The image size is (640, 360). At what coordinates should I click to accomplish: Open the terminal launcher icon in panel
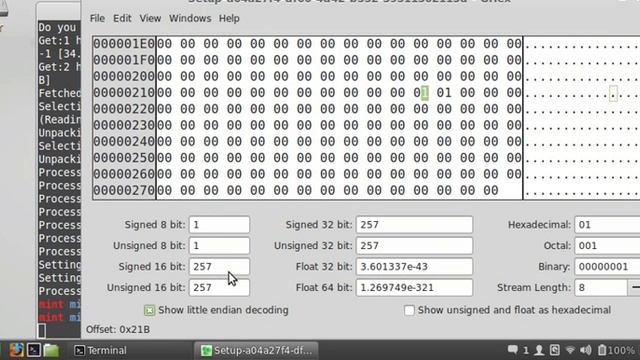(34, 350)
